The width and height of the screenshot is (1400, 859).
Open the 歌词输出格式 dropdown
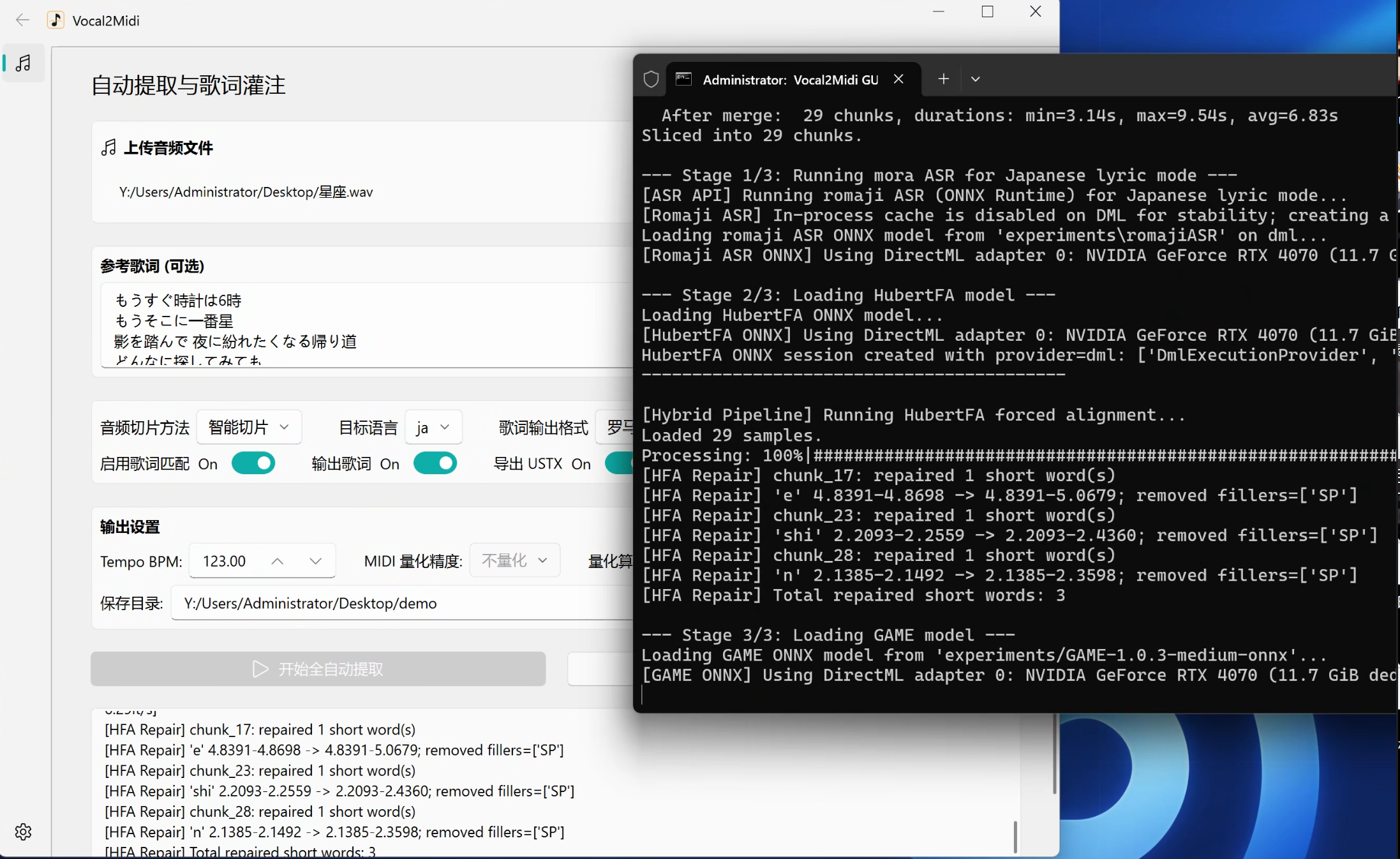click(614, 427)
